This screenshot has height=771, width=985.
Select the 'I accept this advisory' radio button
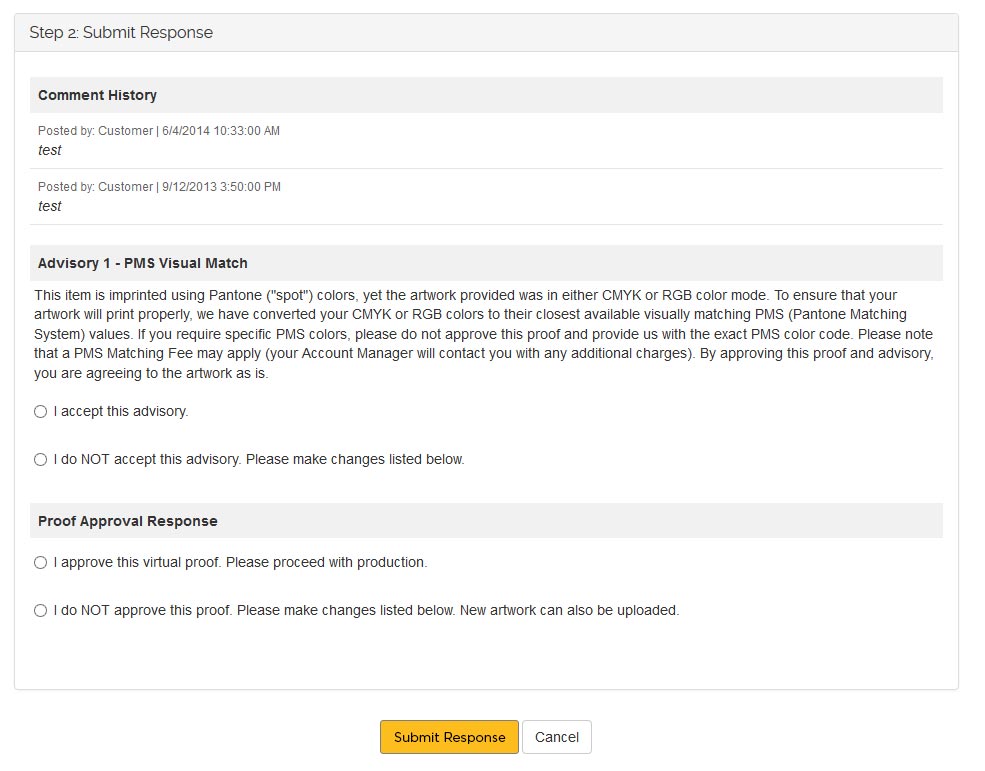[41, 412]
